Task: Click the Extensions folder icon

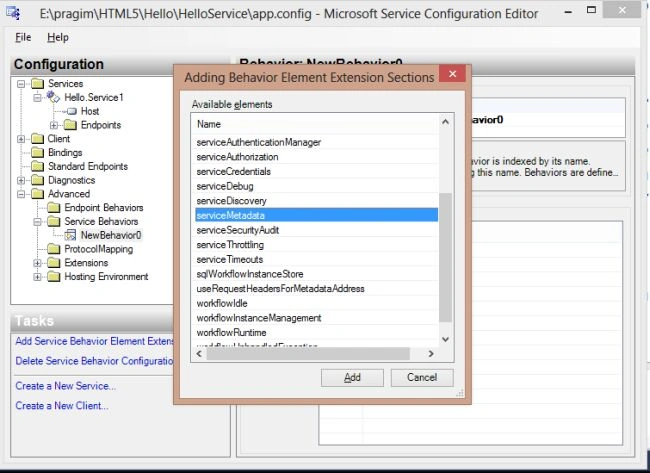Action: point(53,263)
